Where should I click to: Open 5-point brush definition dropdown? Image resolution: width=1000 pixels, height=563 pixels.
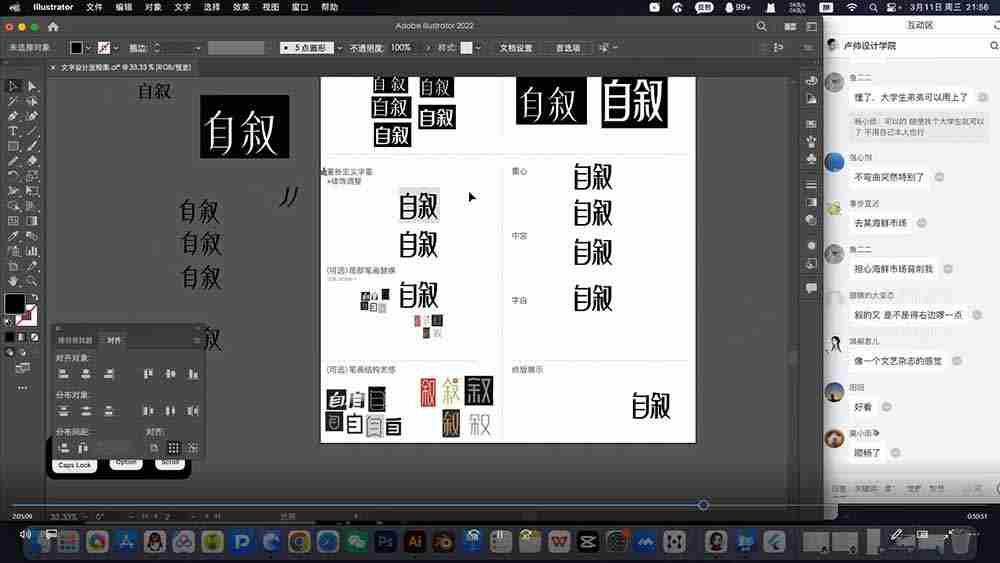tap(339, 48)
